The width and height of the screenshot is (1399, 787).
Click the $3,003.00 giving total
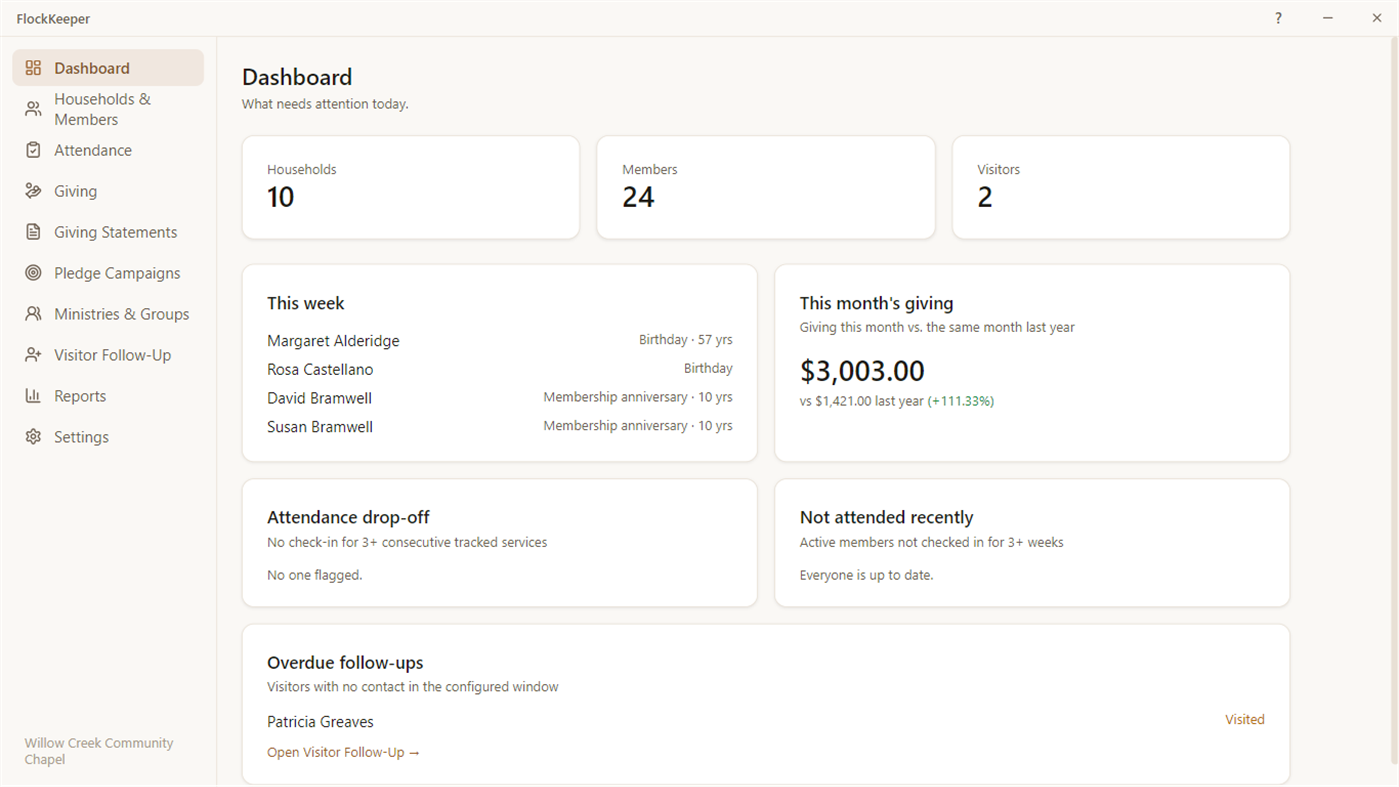(x=862, y=371)
